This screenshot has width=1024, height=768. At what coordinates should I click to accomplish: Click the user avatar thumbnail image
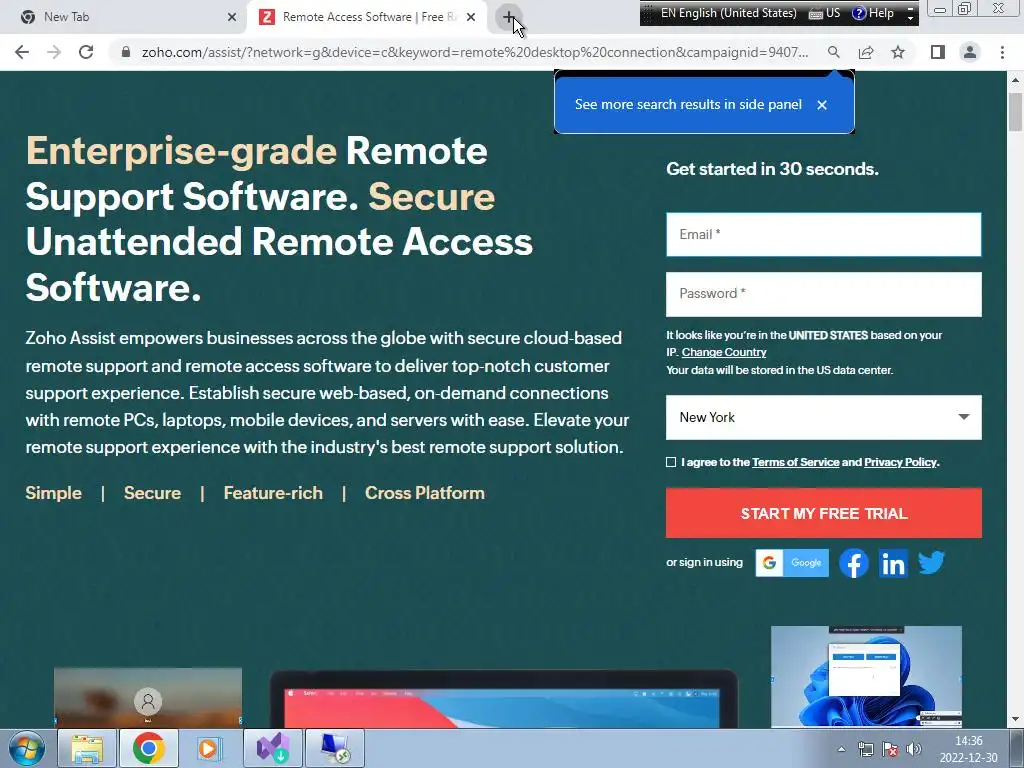(x=148, y=697)
